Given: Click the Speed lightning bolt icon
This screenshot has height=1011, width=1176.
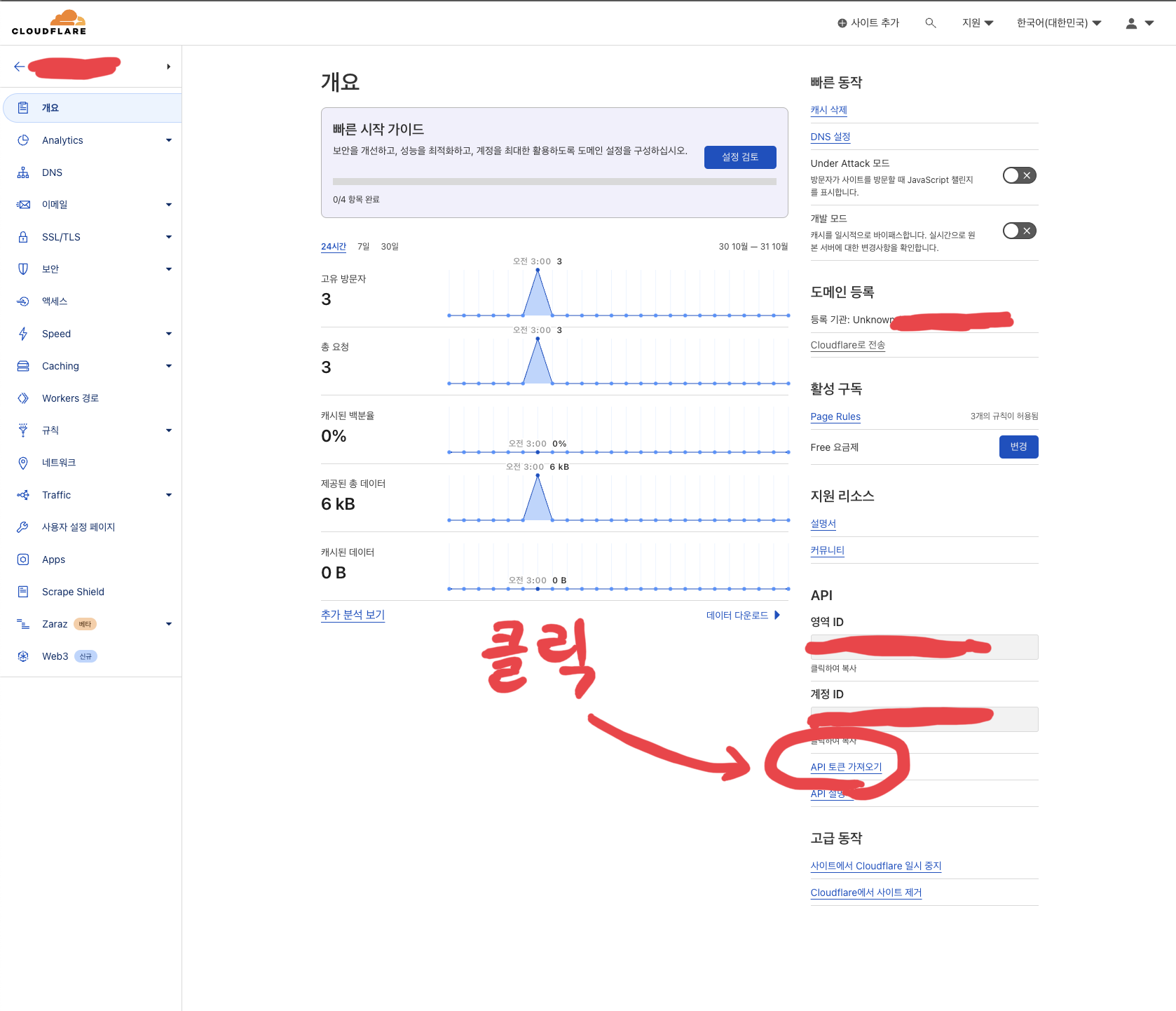Looking at the screenshot, I should coord(23,334).
